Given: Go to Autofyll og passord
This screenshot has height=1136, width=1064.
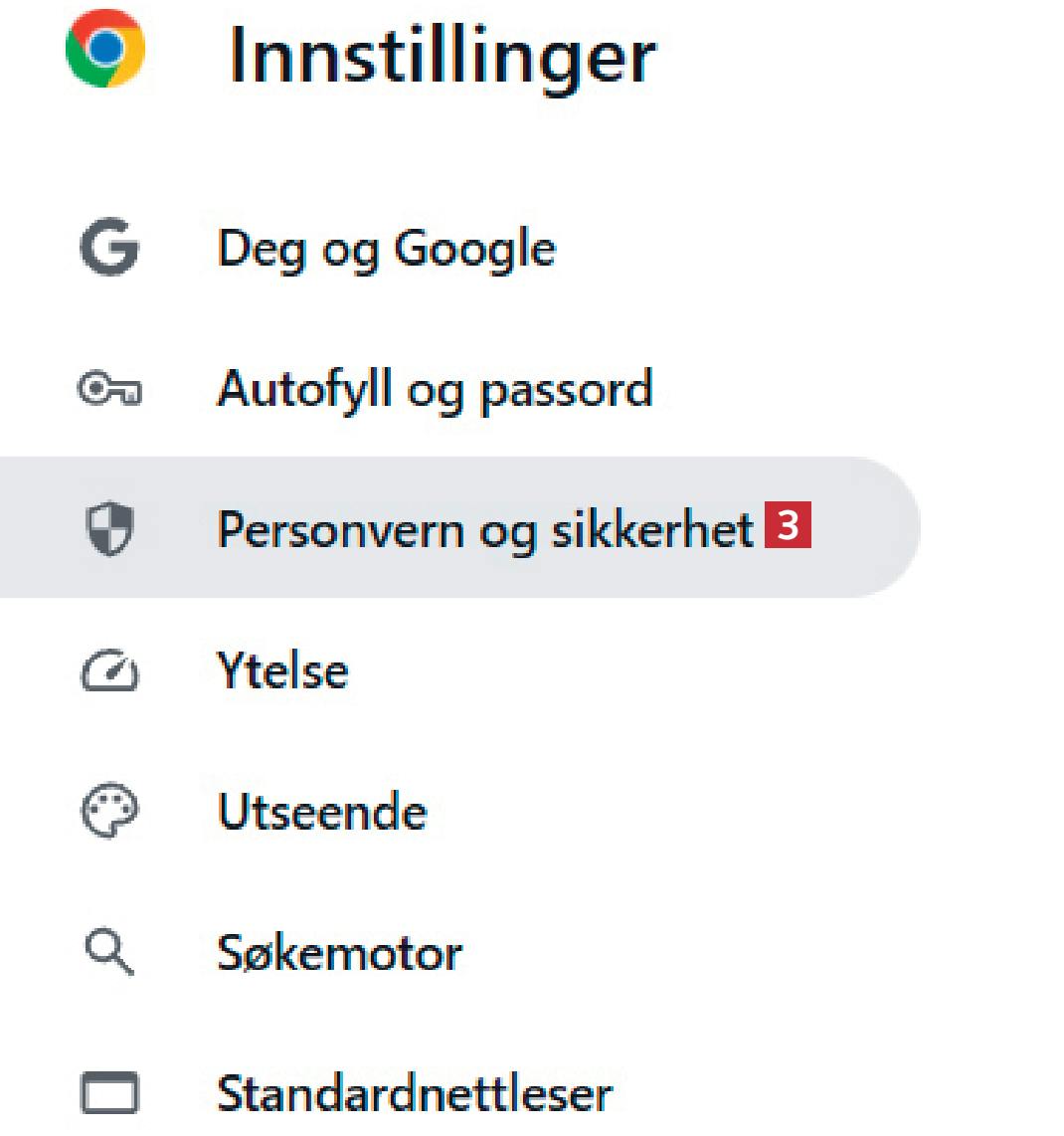Looking at the screenshot, I should pyautogui.click(x=435, y=390).
